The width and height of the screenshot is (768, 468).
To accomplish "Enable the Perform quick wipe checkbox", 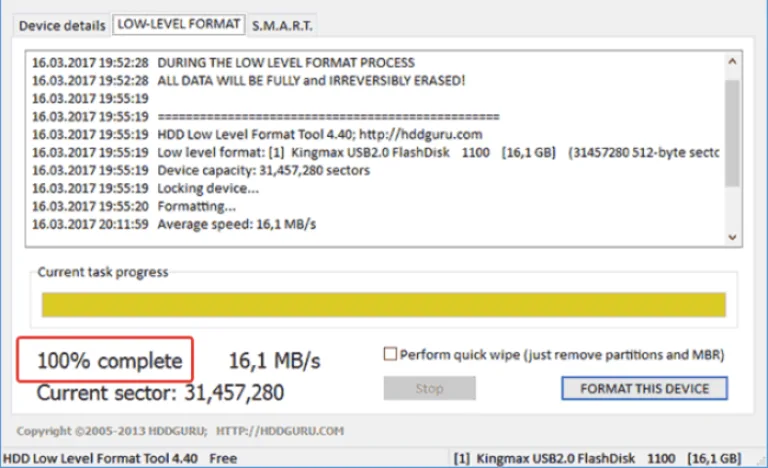I will (x=390, y=354).
